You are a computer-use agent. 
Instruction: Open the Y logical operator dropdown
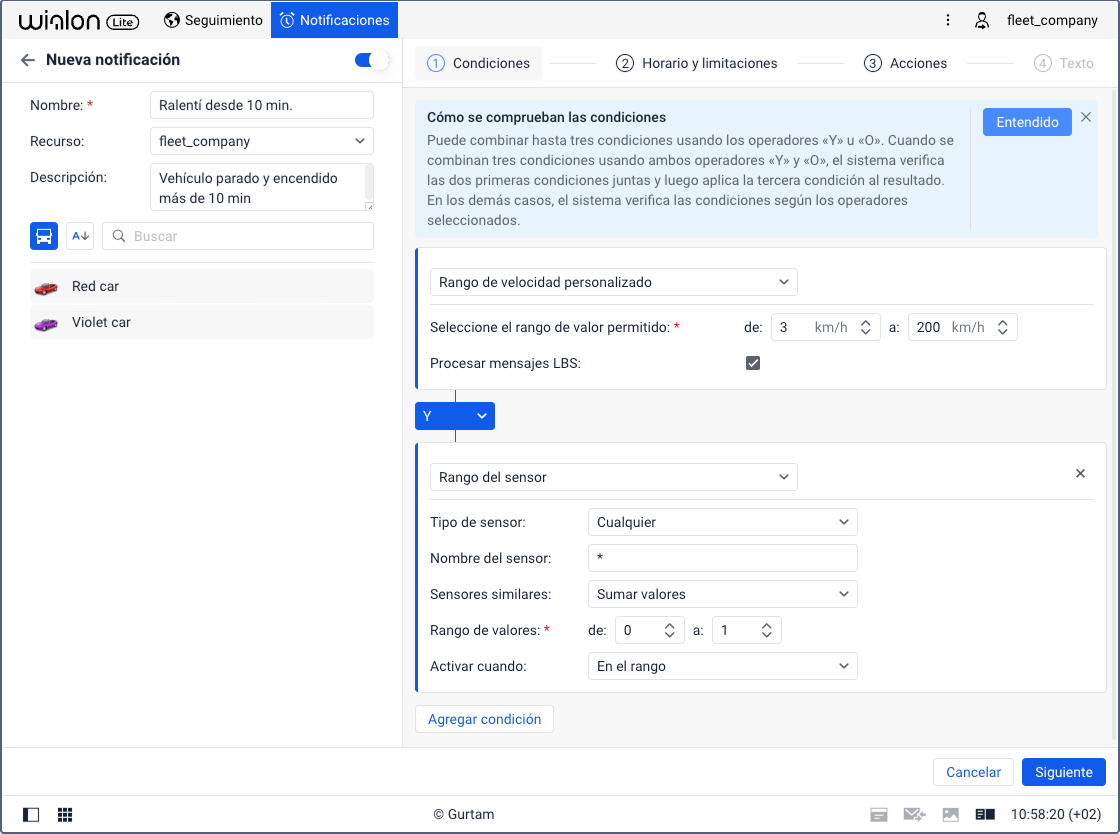pos(455,416)
